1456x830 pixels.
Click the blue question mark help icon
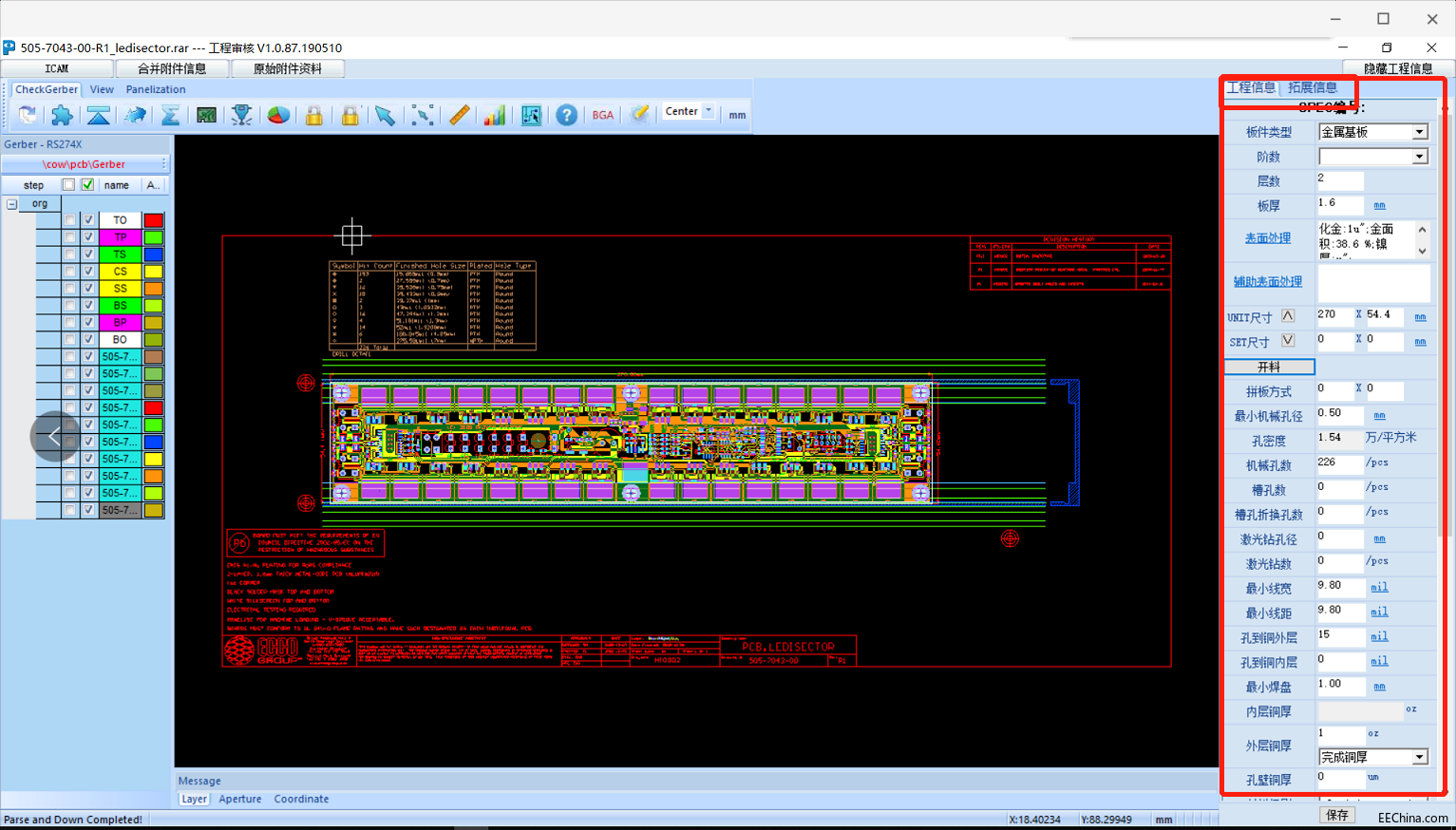coord(566,115)
